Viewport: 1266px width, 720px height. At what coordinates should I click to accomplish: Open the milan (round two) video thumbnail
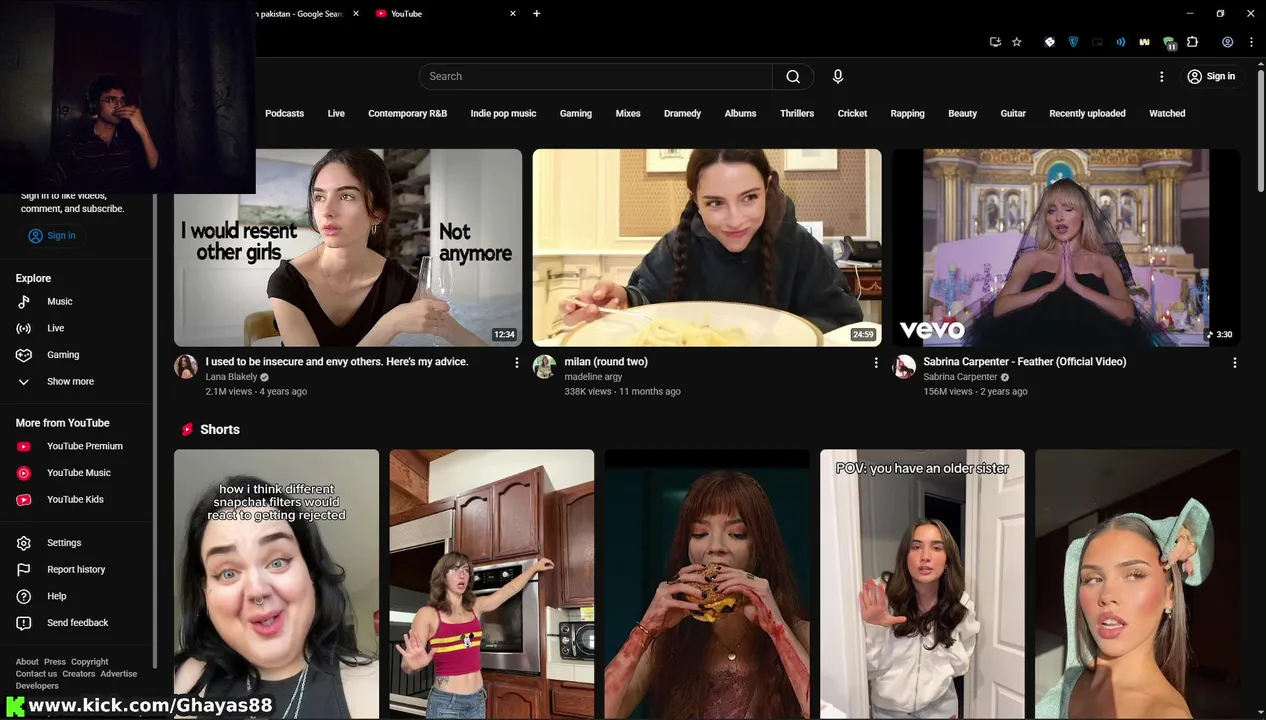707,248
